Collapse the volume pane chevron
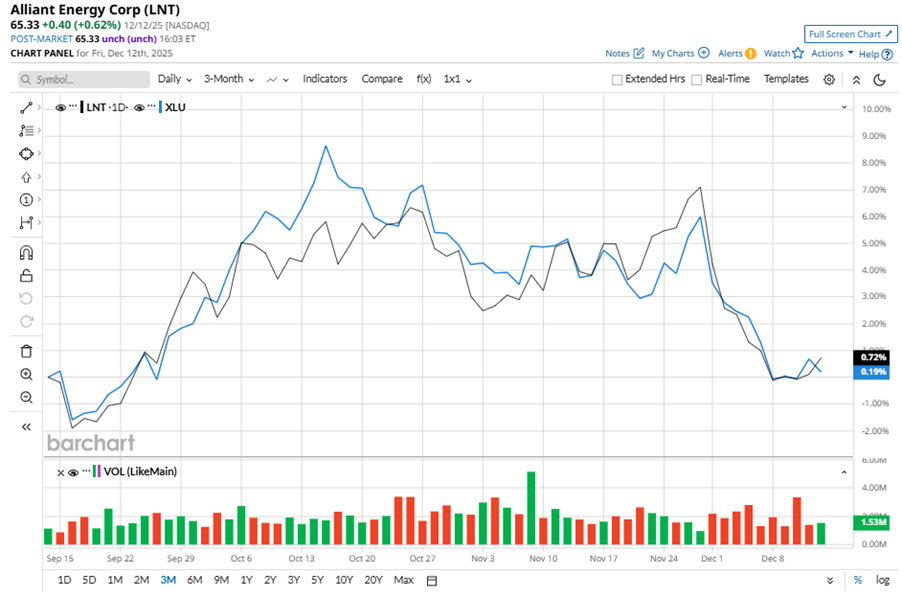 pyautogui.click(x=844, y=472)
